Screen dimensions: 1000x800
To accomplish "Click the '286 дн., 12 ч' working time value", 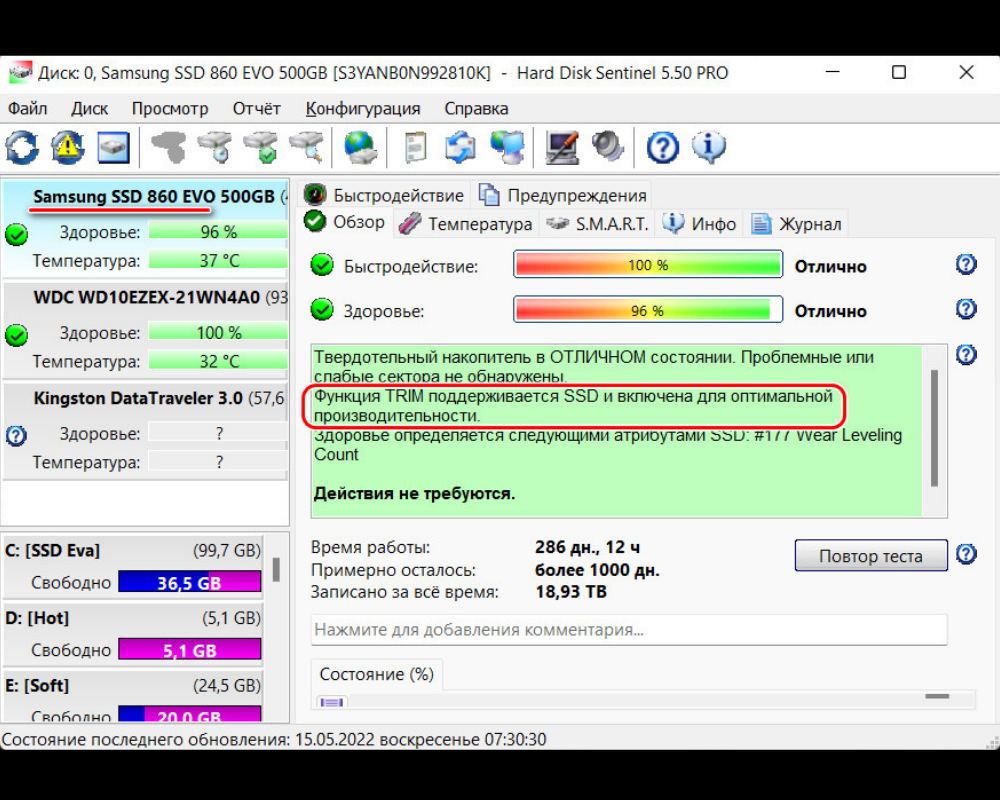I will click(587, 547).
